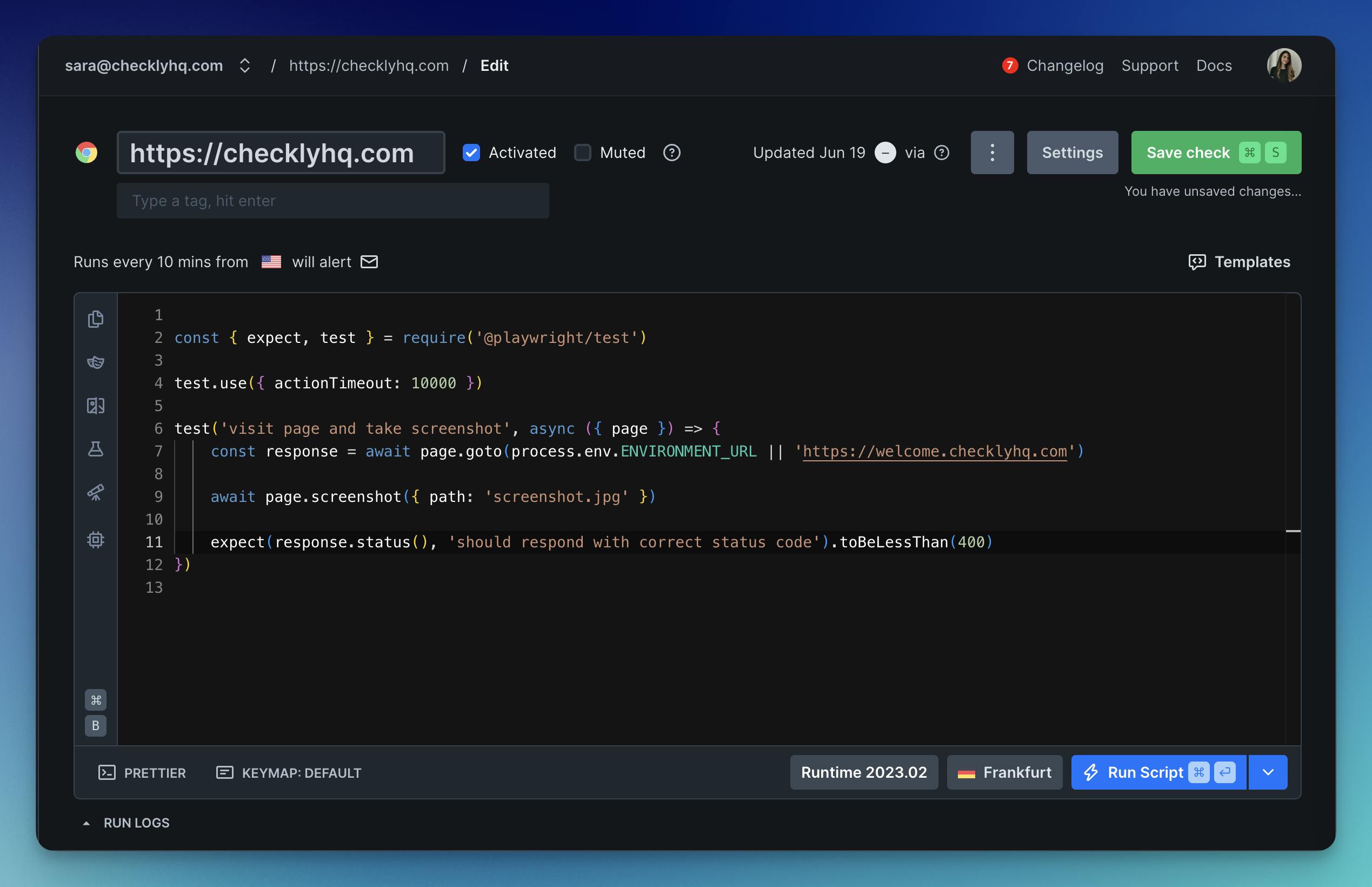The height and width of the screenshot is (887, 1372).
Task: Click the 'visit page and take screenshot' line
Action: (447, 428)
